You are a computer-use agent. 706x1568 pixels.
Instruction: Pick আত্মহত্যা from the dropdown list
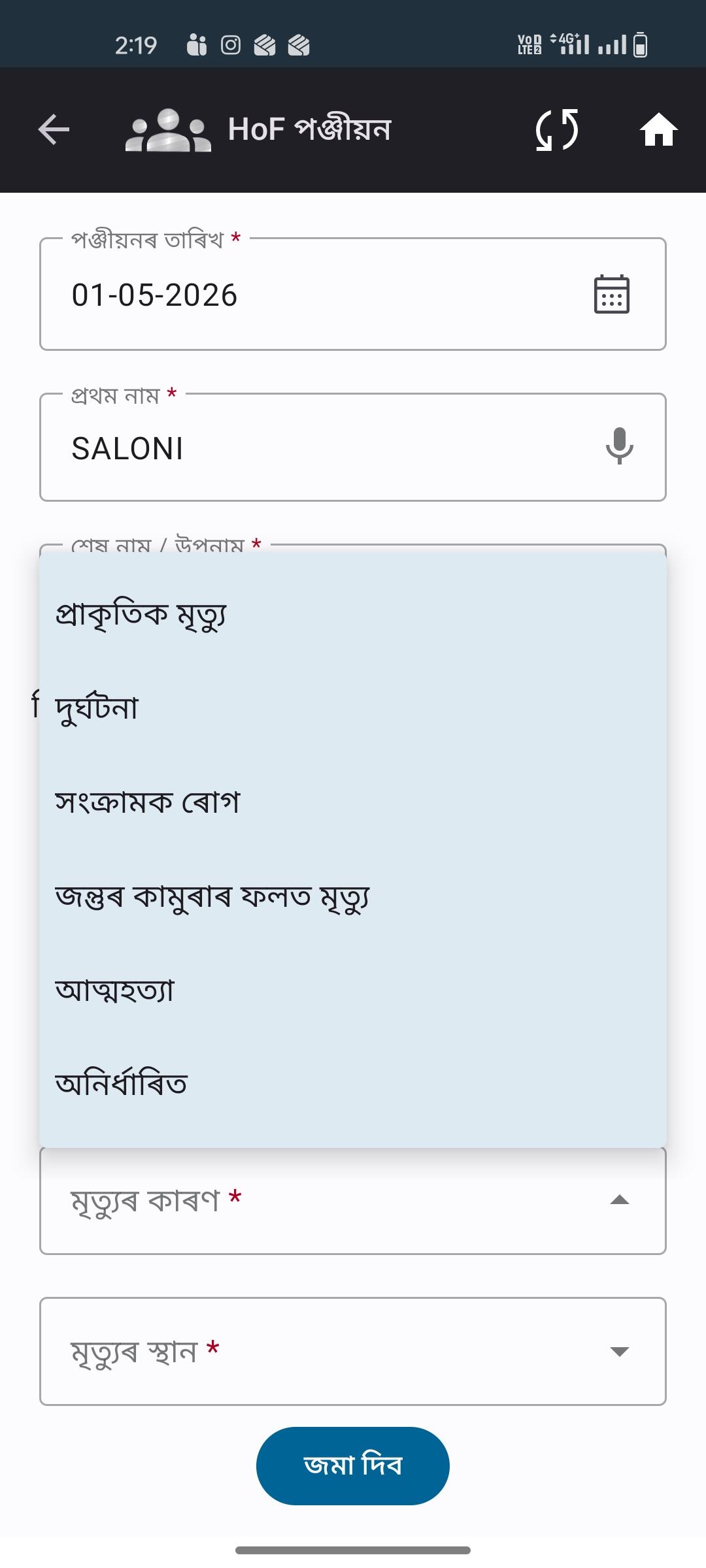click(353, 990)
